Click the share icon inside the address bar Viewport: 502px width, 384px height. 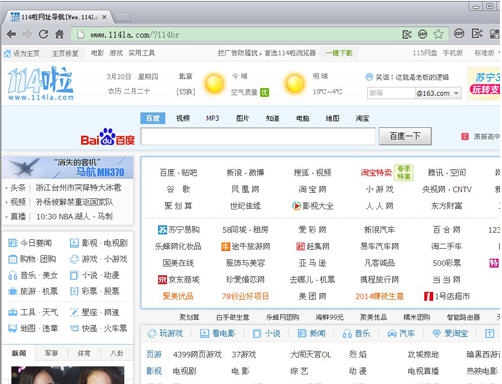[407, 34]
